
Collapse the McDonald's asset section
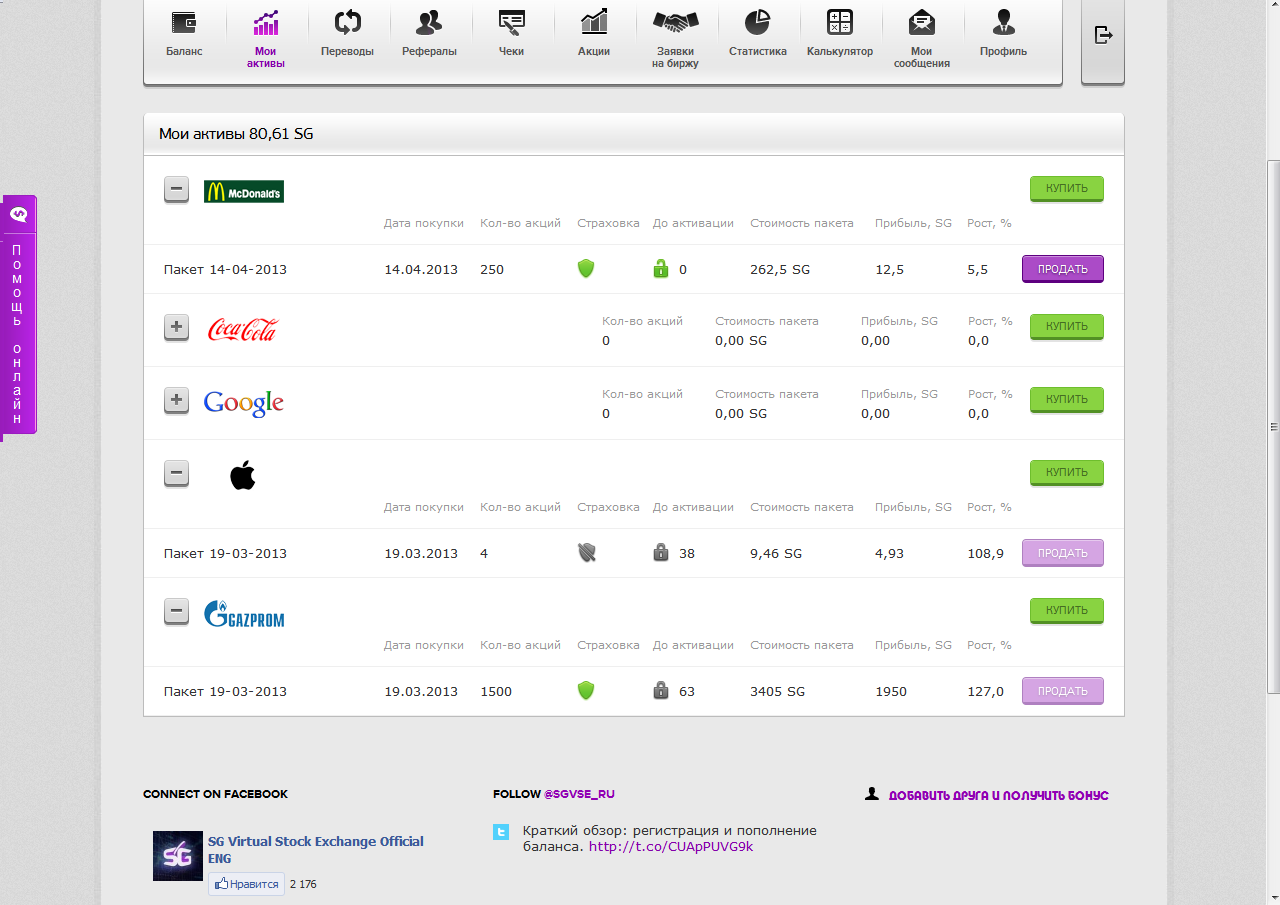click(176, 188)
